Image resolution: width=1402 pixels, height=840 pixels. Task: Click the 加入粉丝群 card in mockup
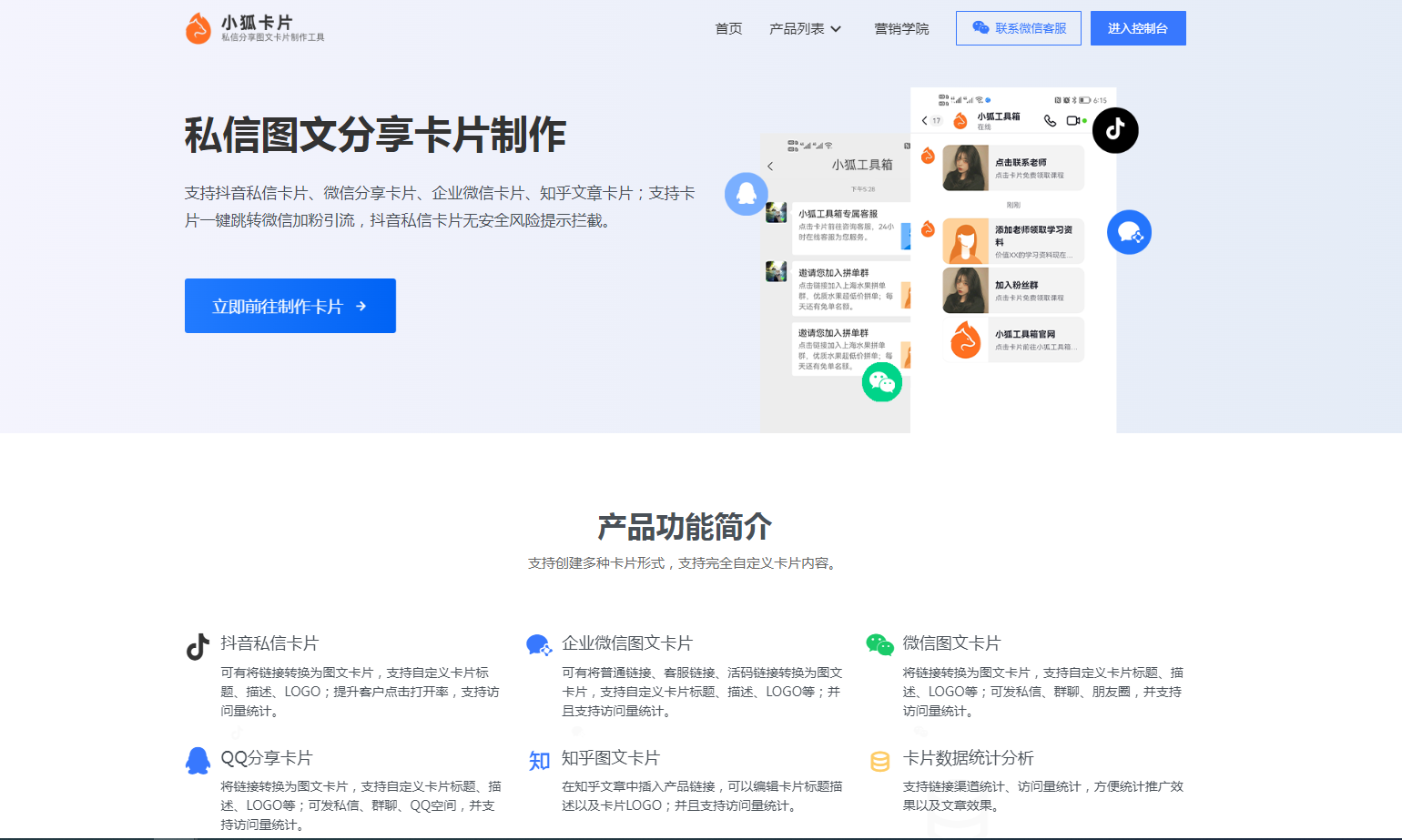[1013, 290]
